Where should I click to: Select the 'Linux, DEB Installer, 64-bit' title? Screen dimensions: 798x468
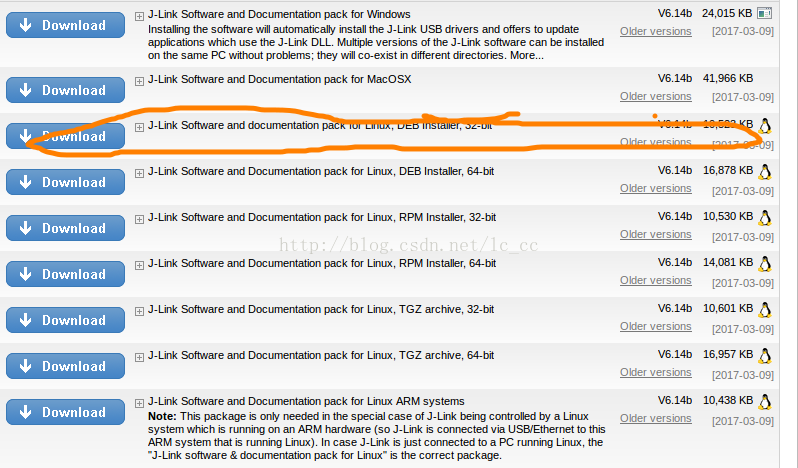[x=429, y=171]
